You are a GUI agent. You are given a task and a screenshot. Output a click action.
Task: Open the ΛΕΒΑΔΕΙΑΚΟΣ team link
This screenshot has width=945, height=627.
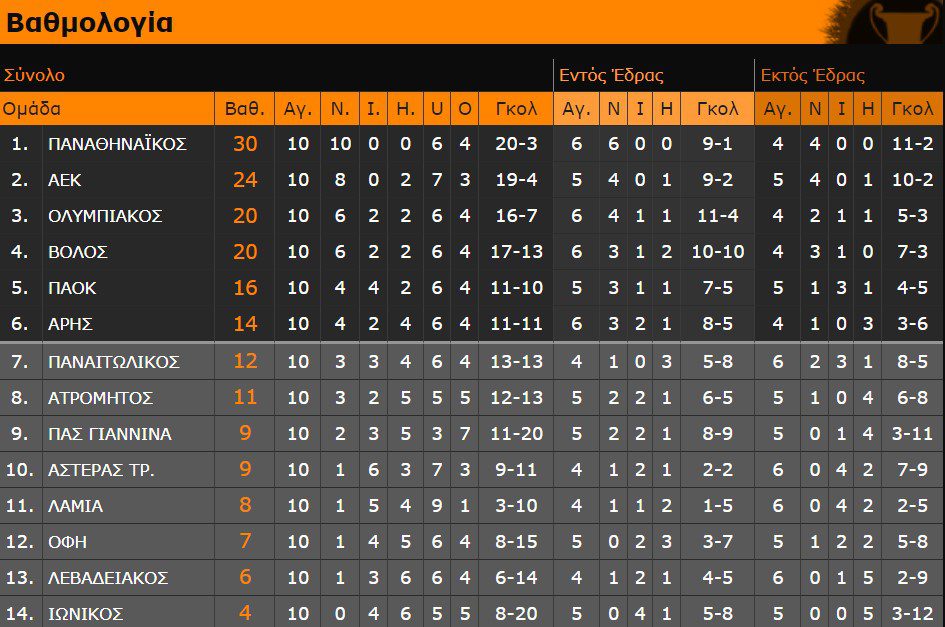coord(108,578)
